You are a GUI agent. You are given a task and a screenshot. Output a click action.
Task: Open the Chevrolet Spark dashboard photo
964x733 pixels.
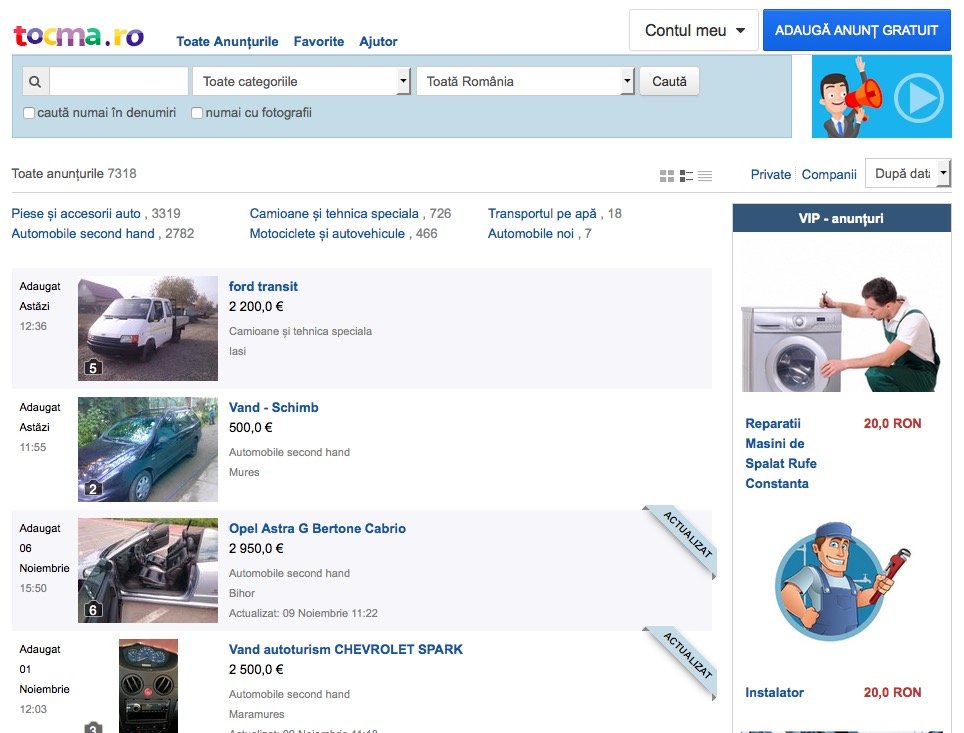(148, 686)
